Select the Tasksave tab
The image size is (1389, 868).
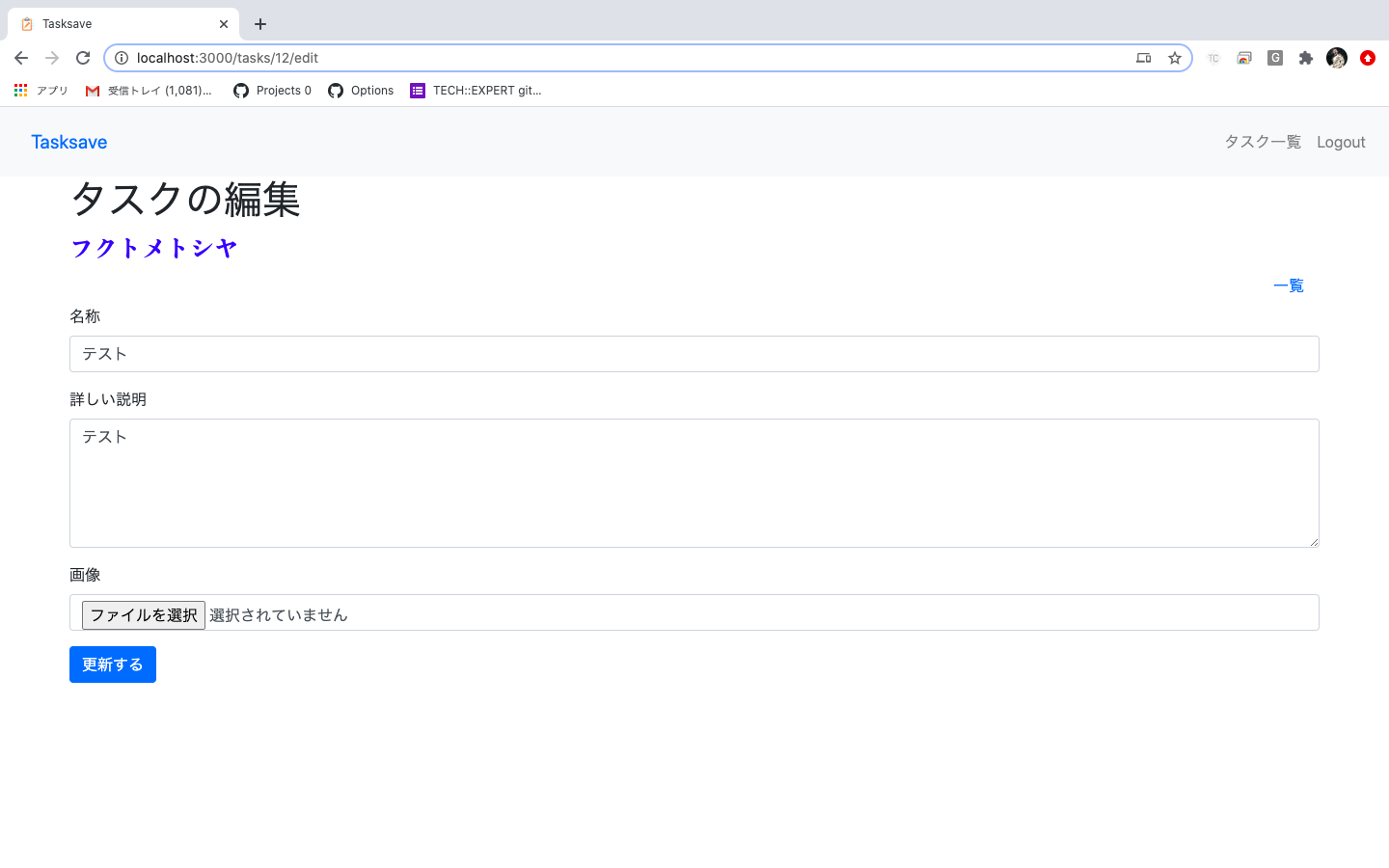click(x=123, y=24)
